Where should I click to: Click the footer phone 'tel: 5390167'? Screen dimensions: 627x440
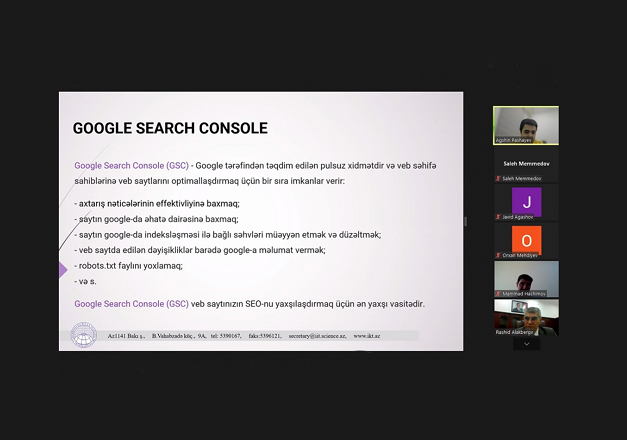coord(226,336)
